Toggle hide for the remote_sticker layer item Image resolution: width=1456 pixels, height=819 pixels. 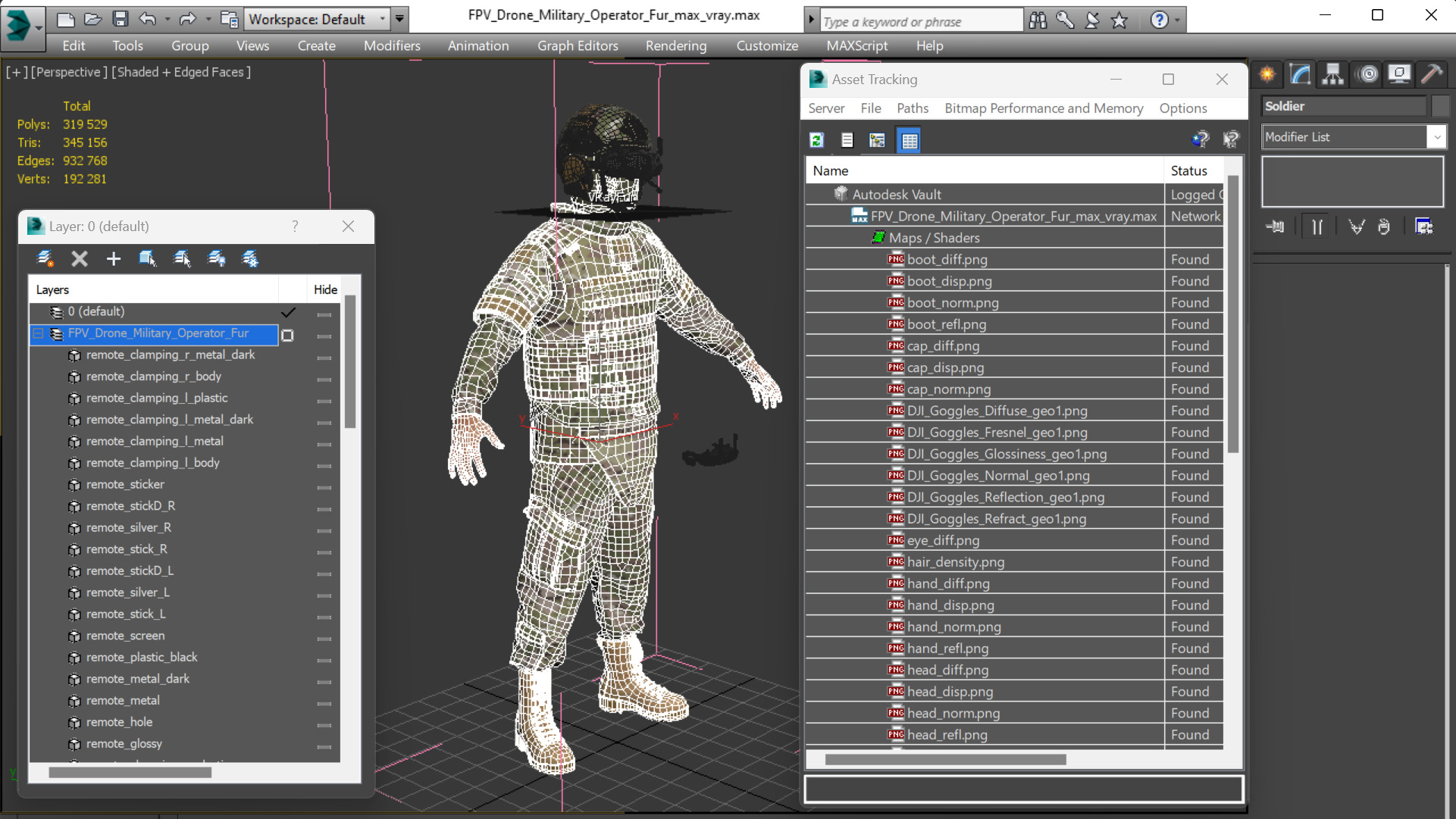(324, 485)
